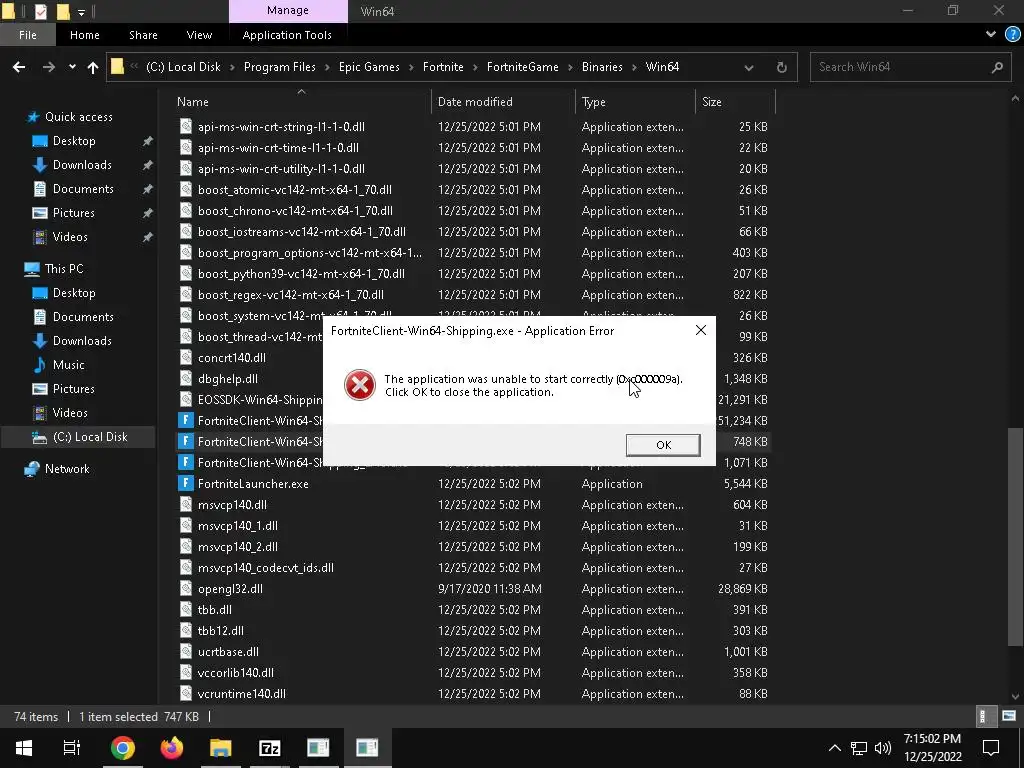Launch Firefox from the taskbar

[x=172, y=748]
